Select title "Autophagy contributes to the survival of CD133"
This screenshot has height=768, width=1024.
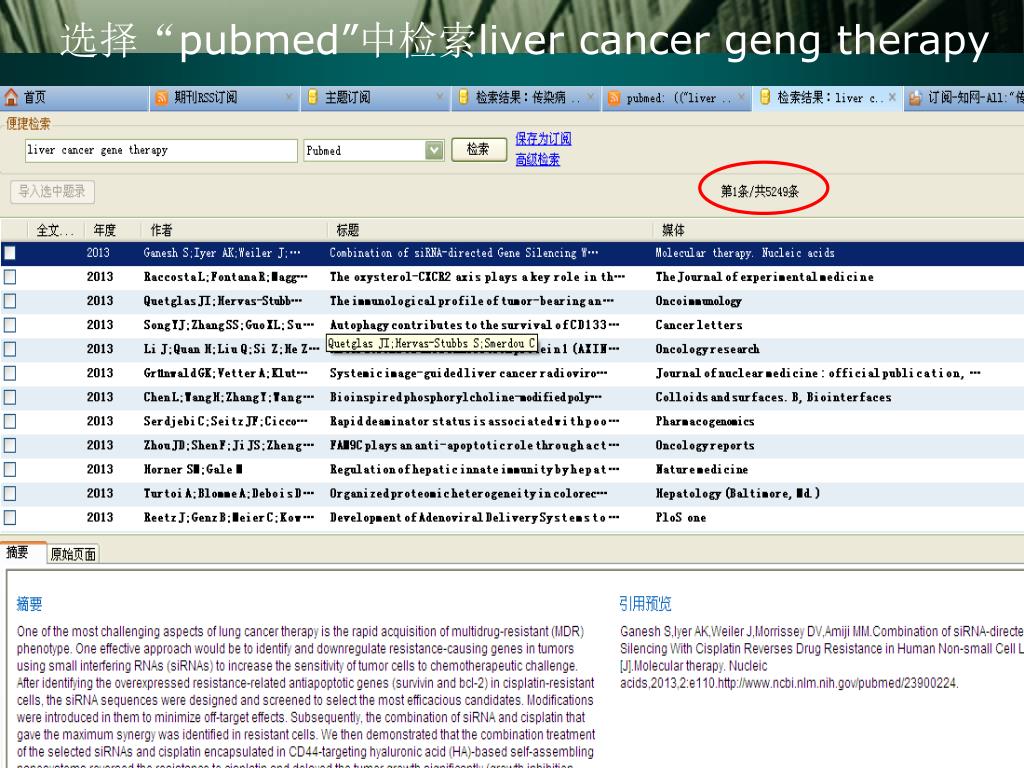pos(475,325)
